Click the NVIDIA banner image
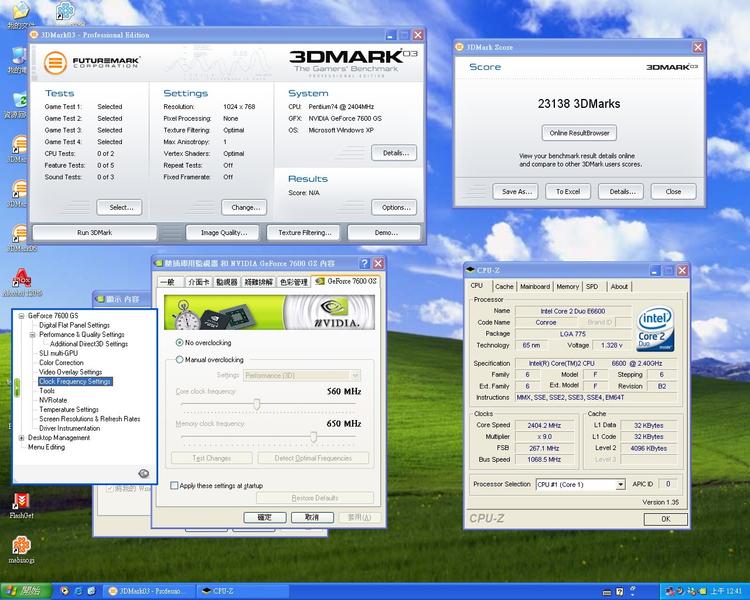 click(269, 312)
